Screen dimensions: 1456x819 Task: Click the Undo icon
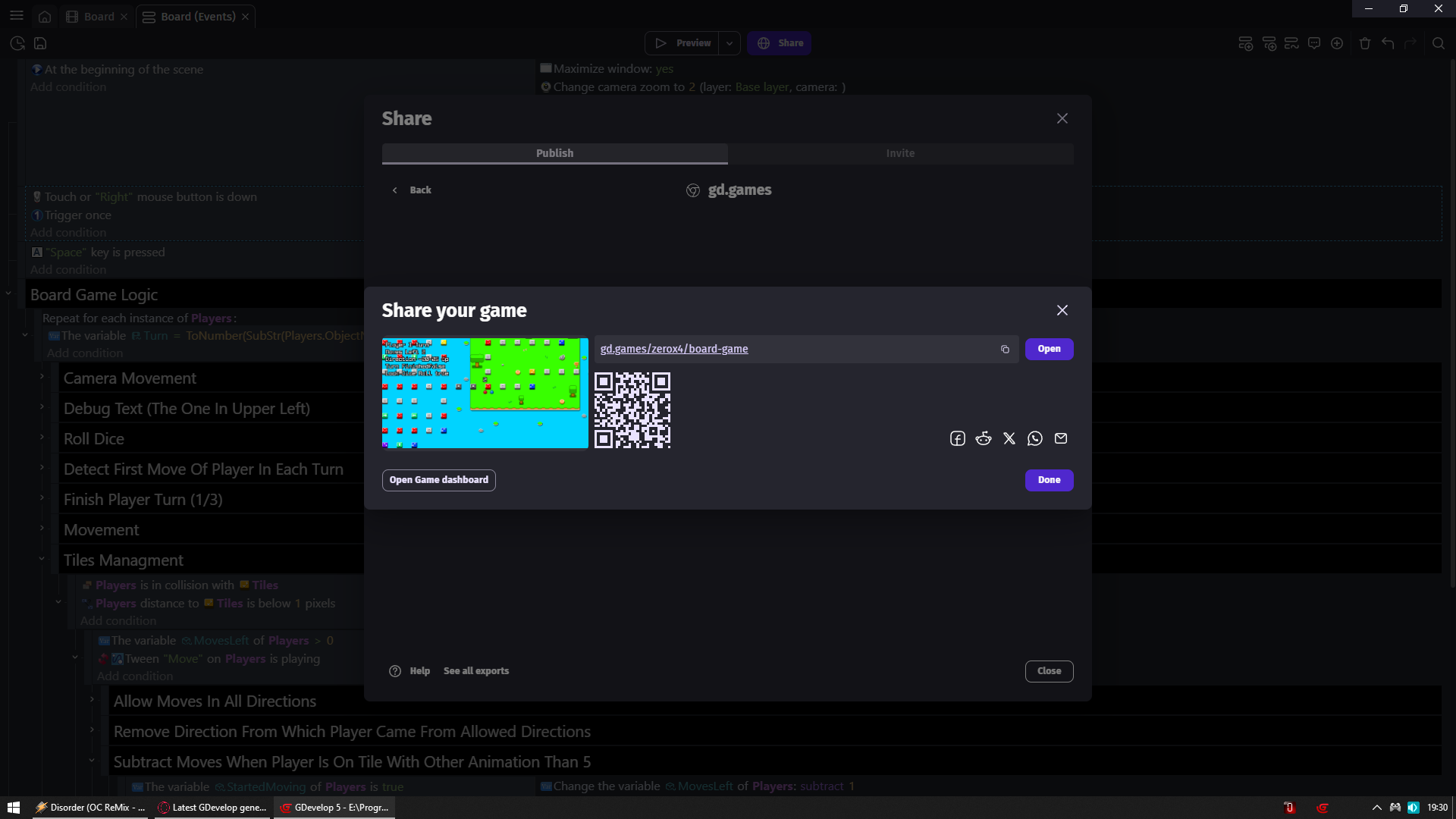click(1388, 43)
